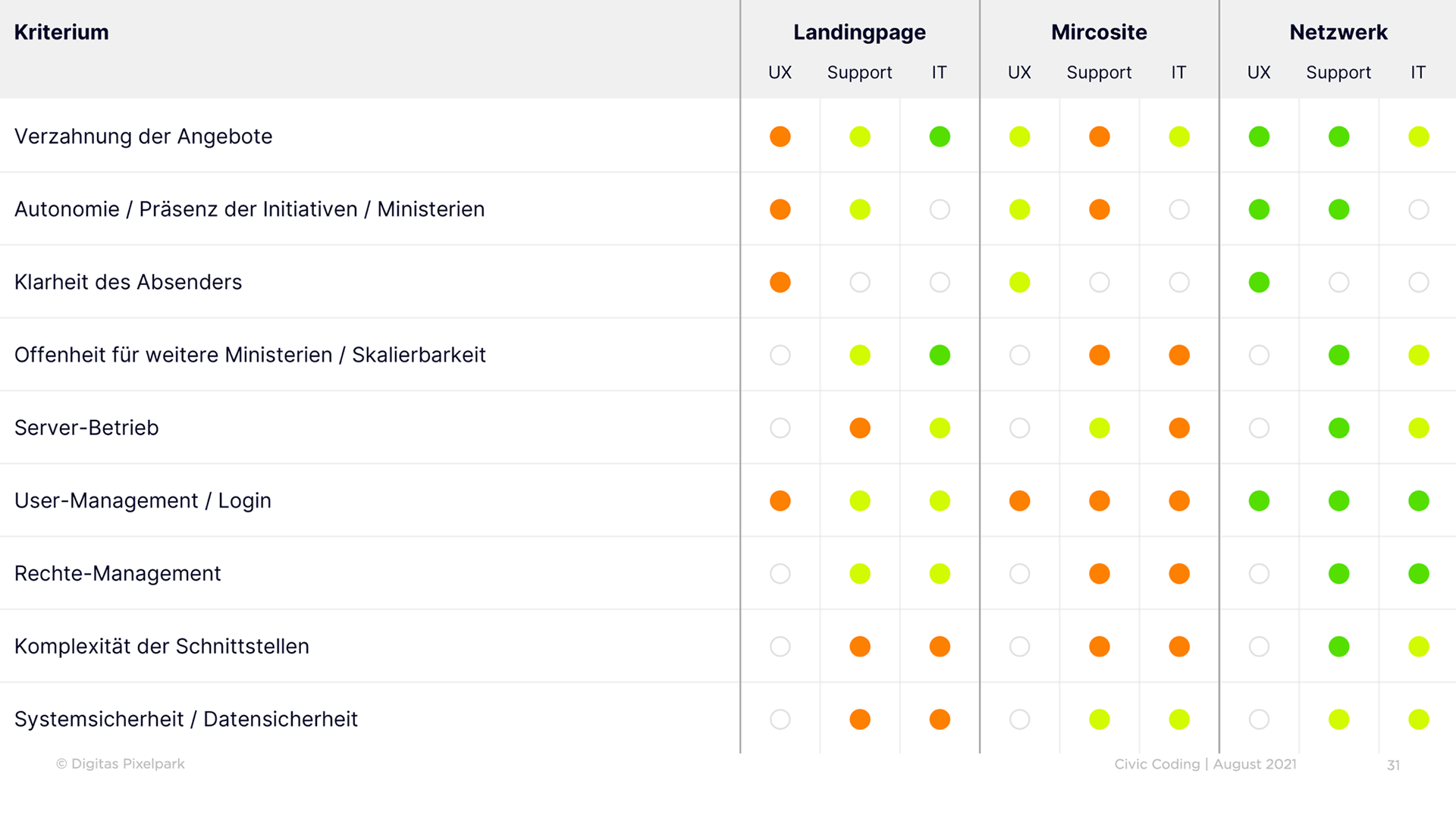This screenshot has width=1456, height=818.
Task: Click Netzwerk IT dot in User-Management / Login row
Action: (x=1418, y=500)
